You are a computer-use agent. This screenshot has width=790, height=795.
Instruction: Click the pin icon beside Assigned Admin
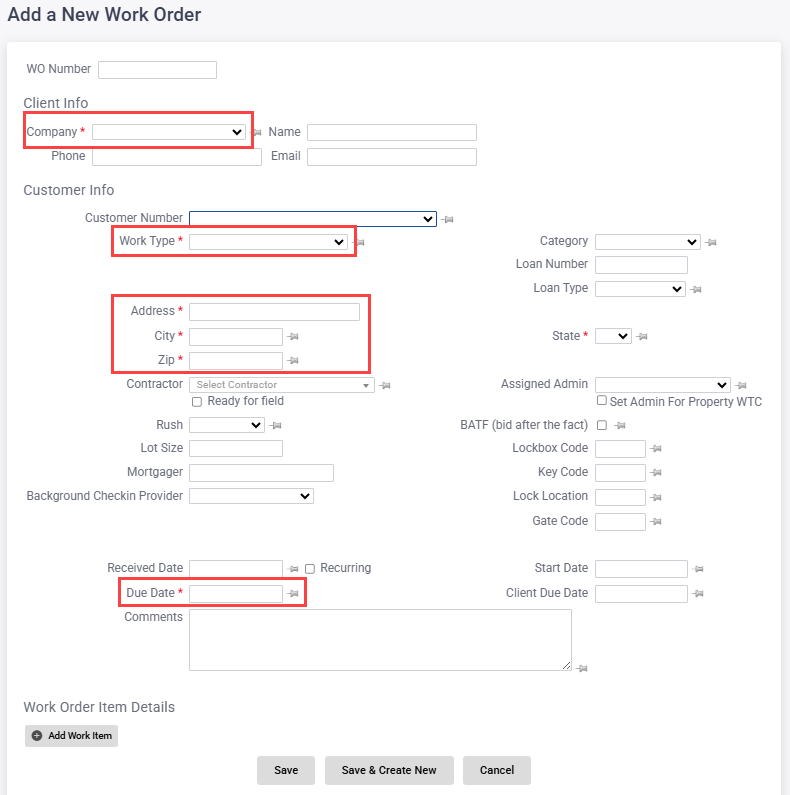[742, 385]
